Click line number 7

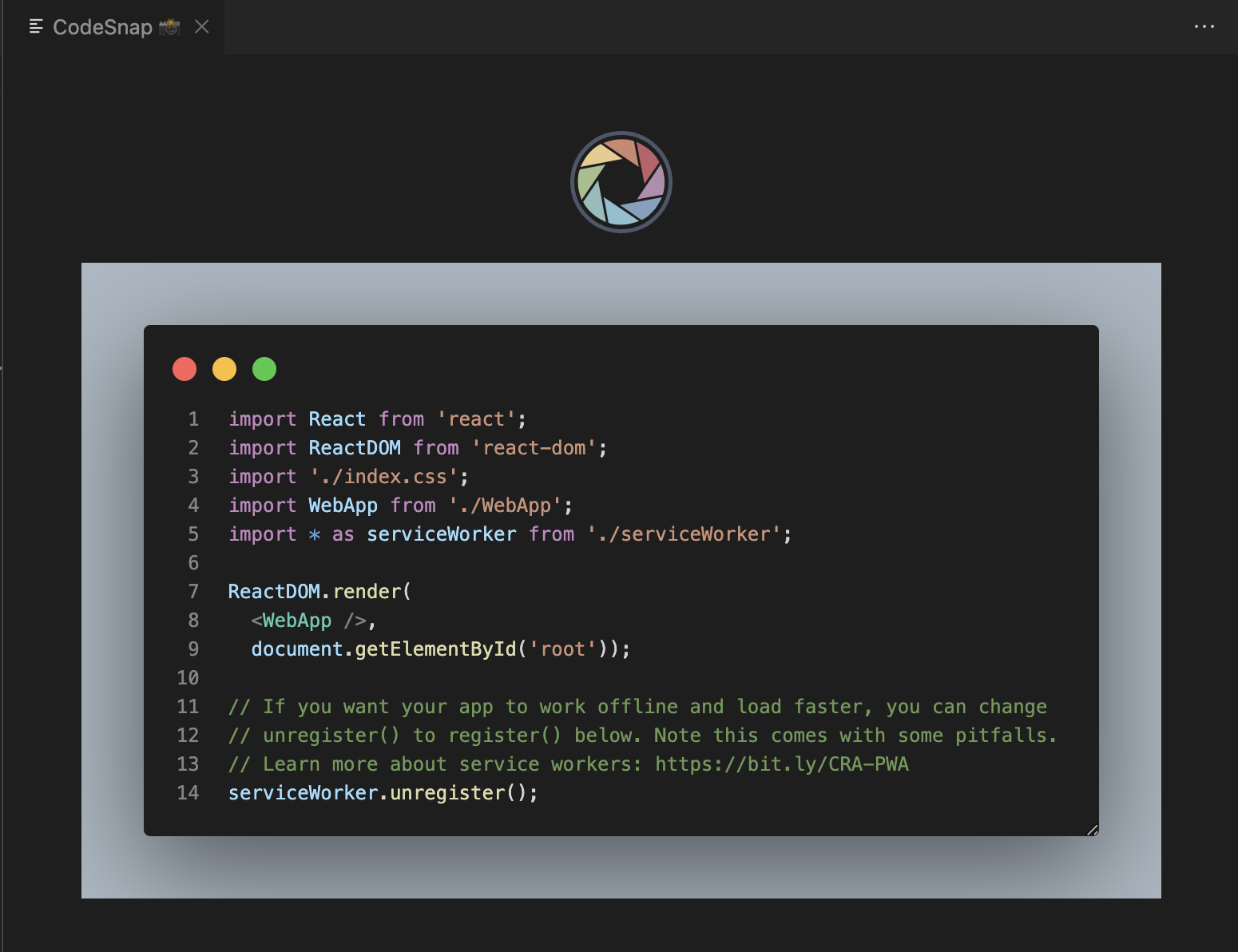[193, 592]
